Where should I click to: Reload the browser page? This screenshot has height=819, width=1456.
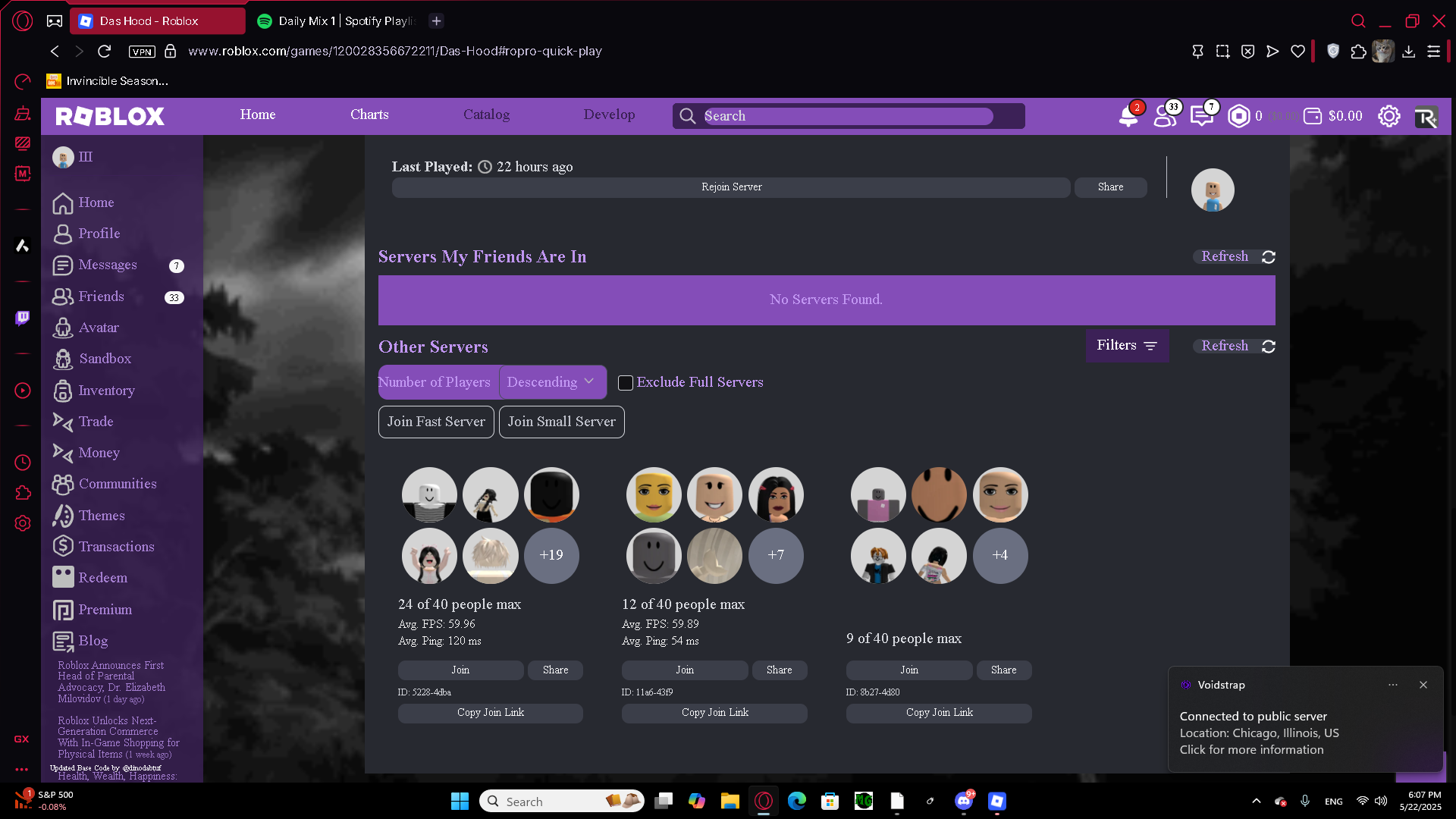[105, 51]
